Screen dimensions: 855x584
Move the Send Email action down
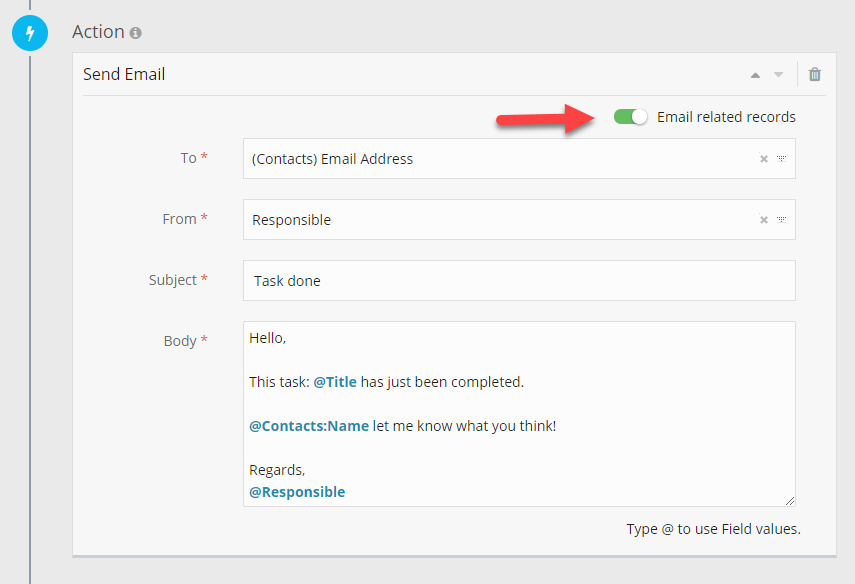click(778, 75)
